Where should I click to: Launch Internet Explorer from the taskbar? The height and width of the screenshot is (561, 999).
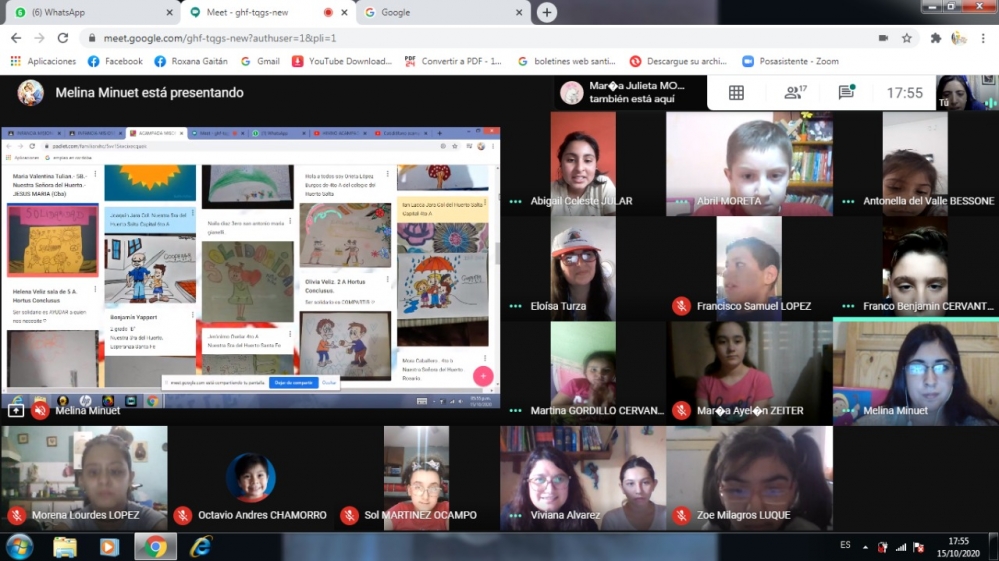pyautogui.click(x=201, y=547)
